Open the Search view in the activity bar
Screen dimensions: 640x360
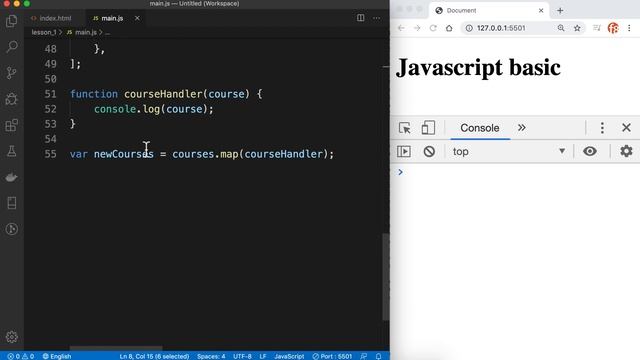pos(12,47)
